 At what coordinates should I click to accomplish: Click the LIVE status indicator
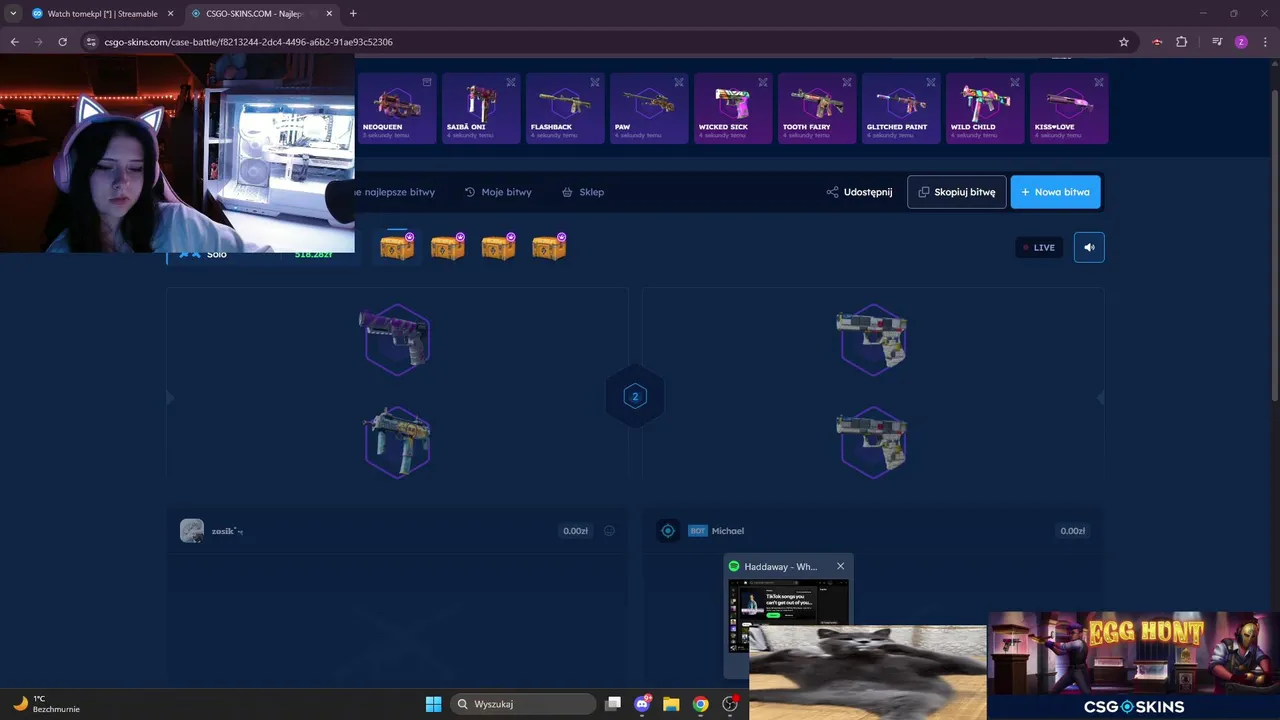(x=1038, y=247)
